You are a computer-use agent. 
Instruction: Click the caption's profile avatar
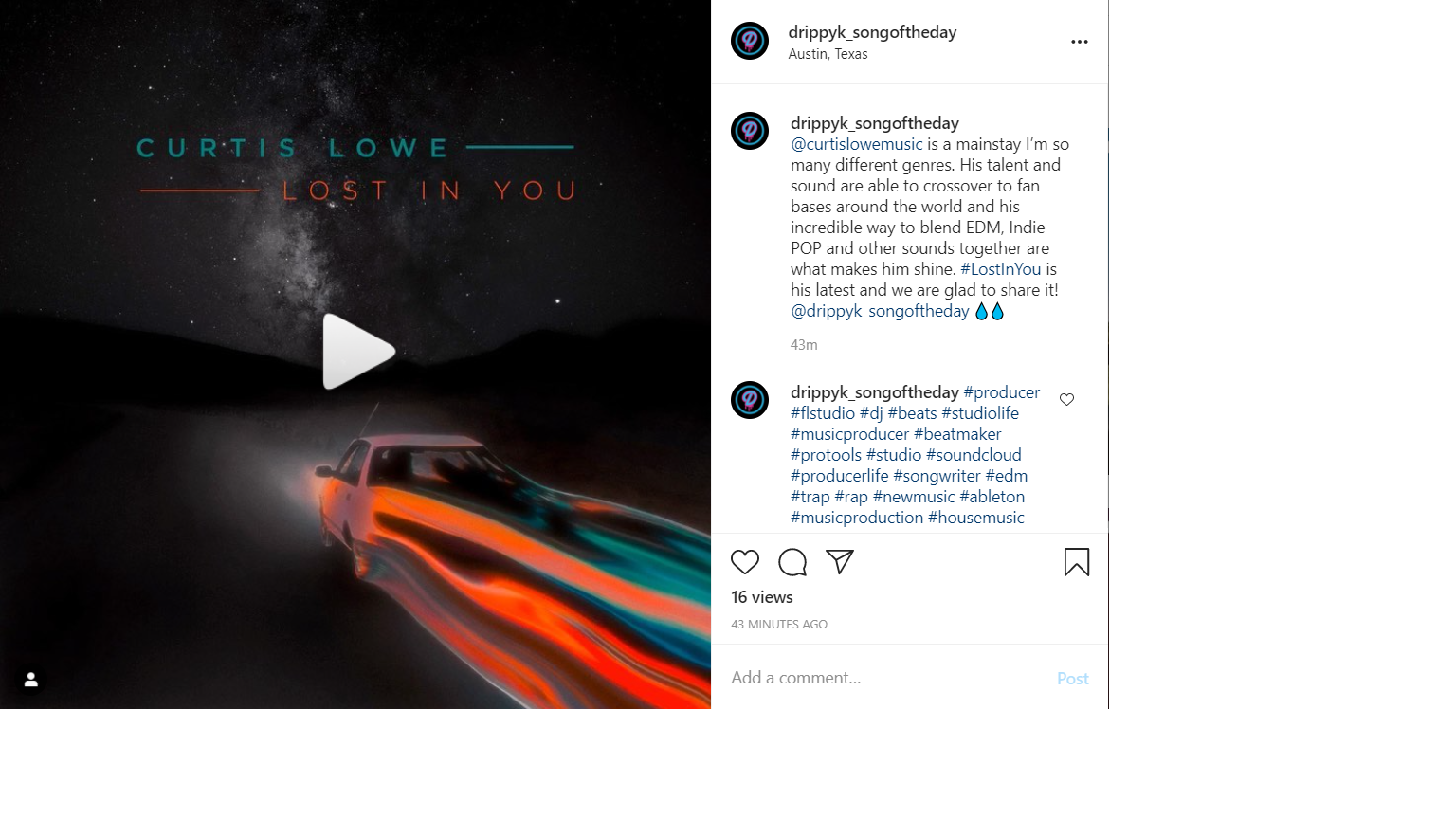pyautogui.click(x=750, y=131)
